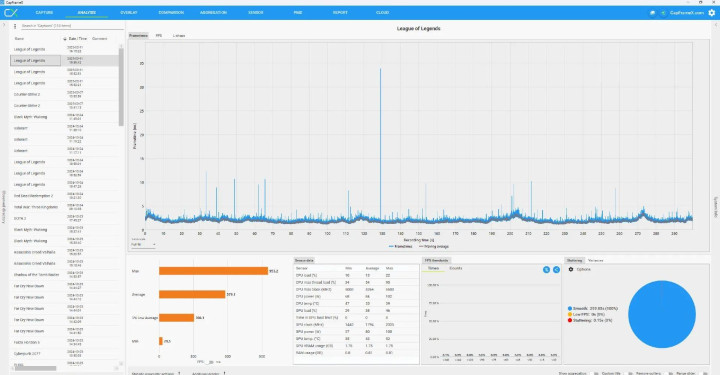Open the settings gear in top bar

coord(711,13)
